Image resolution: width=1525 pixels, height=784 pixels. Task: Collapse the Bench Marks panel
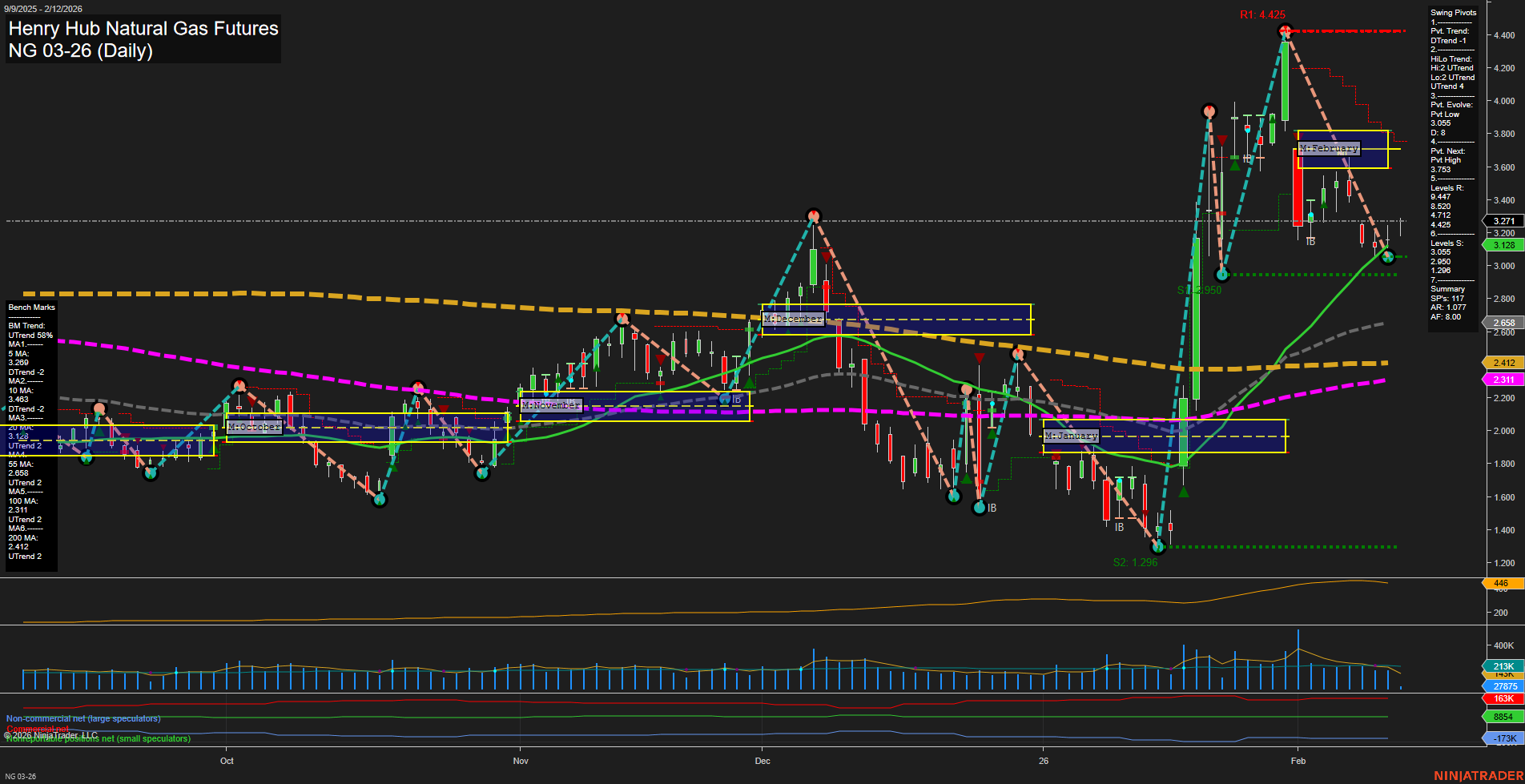(x=30, y=307)
